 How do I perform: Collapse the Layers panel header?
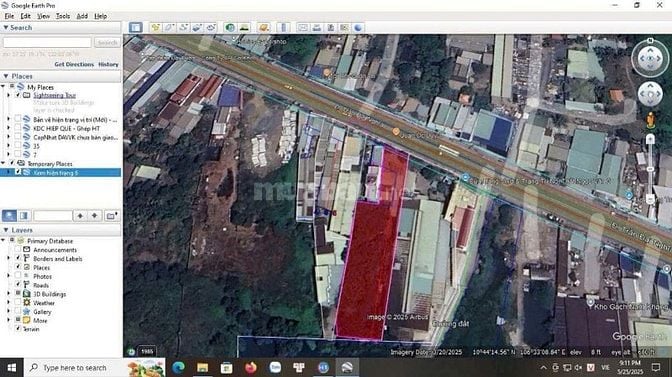[61, 230]
